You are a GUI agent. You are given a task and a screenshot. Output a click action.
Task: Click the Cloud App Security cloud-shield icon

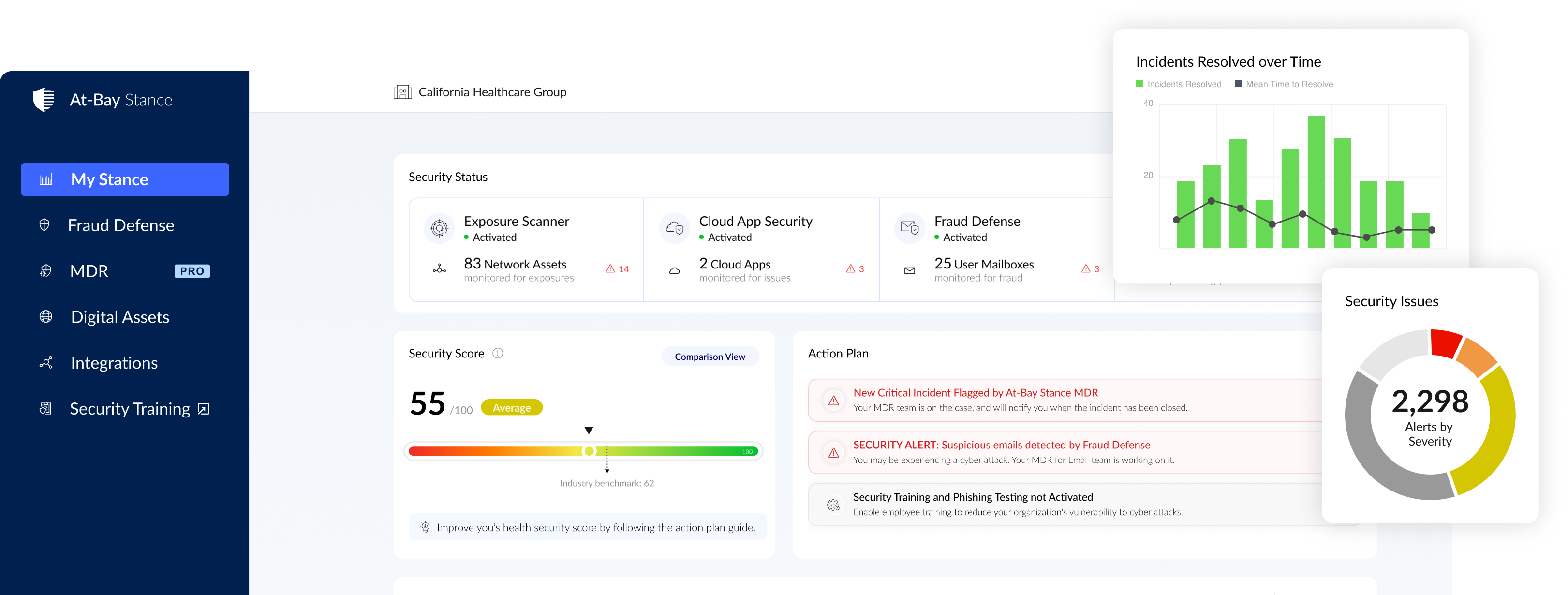674,228
